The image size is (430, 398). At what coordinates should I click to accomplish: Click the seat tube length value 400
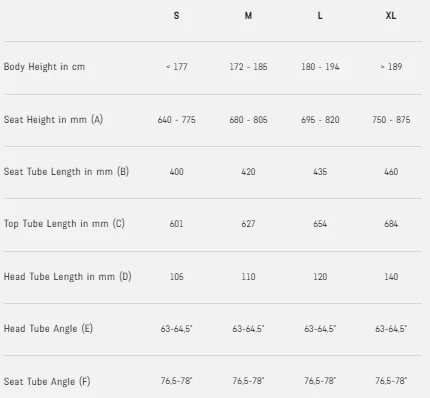point(176,172)
